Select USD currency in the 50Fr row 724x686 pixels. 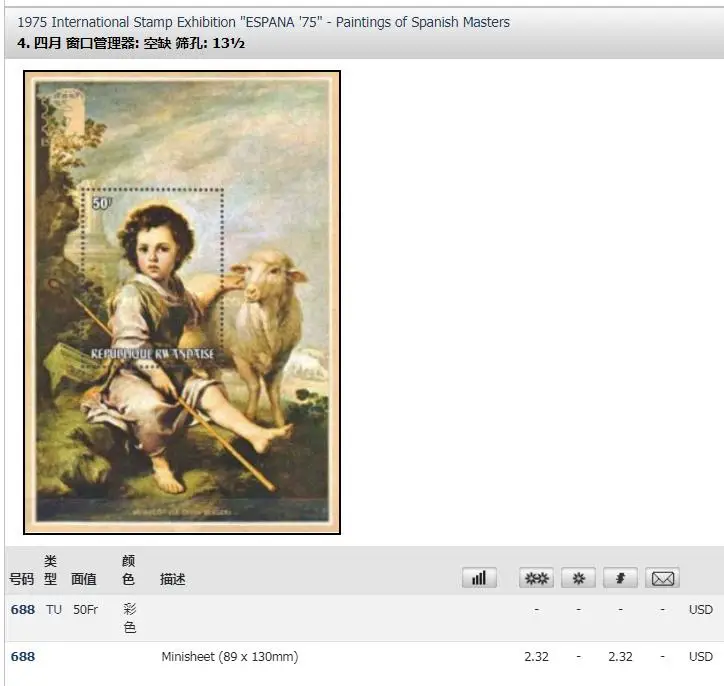(700, 609)
